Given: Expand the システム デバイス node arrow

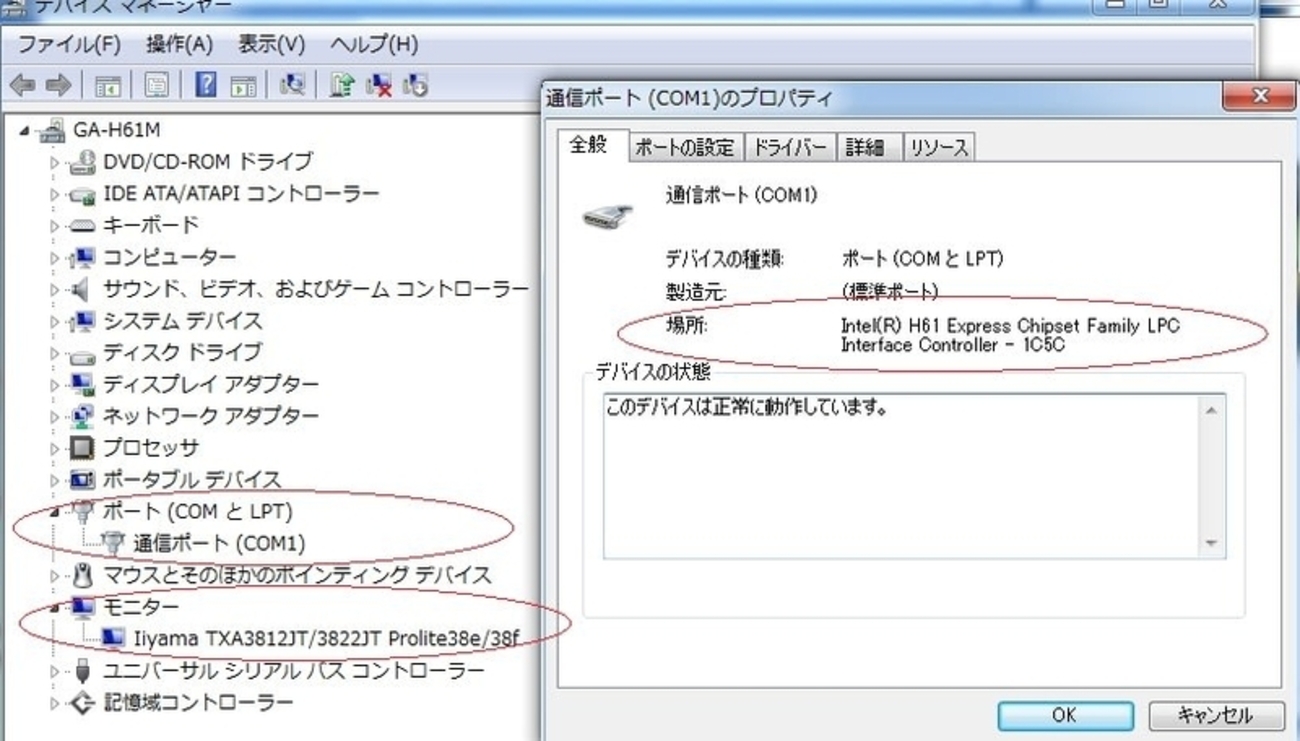Looking at the screenshot, I should coord(56,322).
